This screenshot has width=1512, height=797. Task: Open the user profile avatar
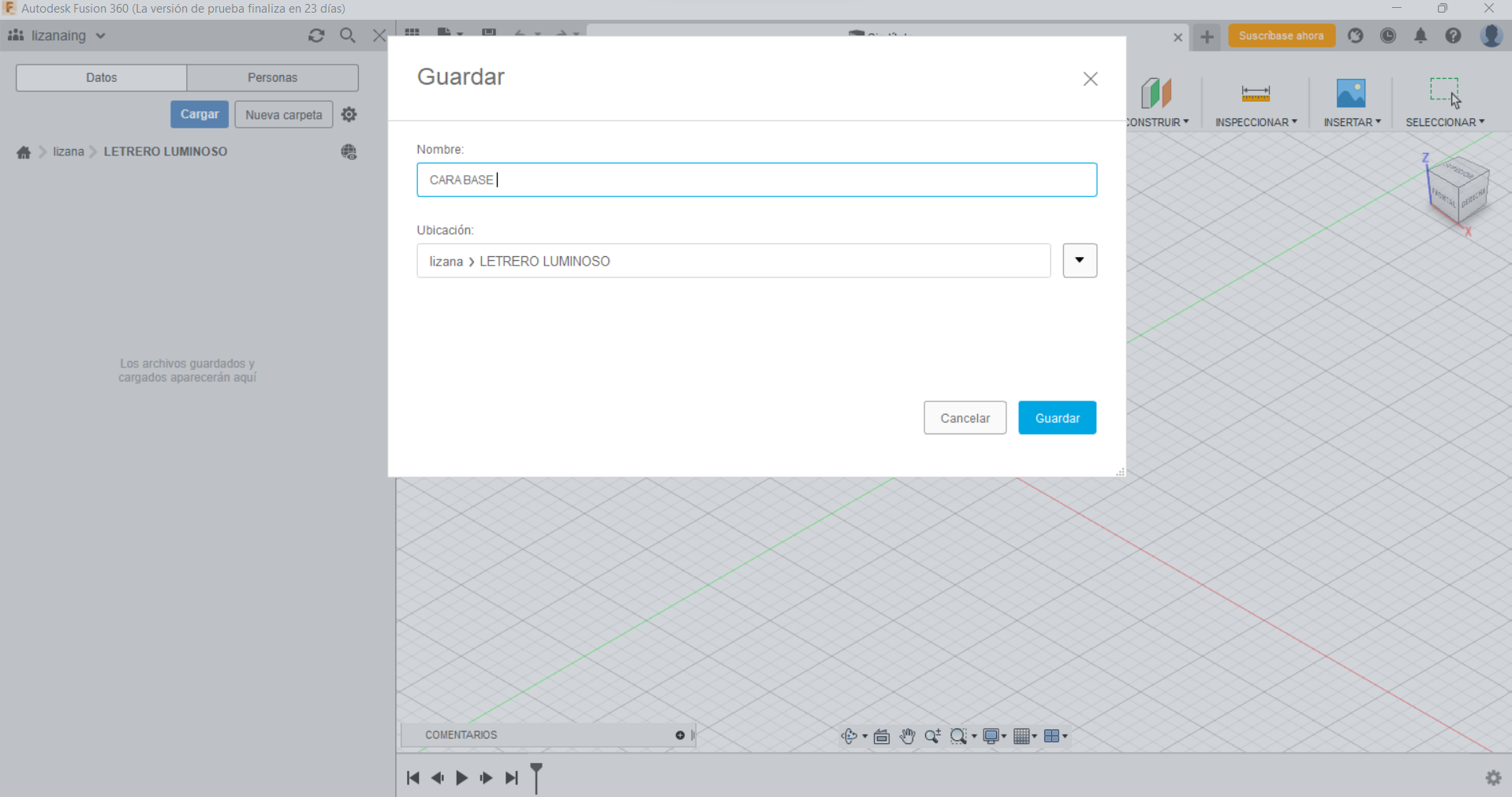click(1491, 35)
